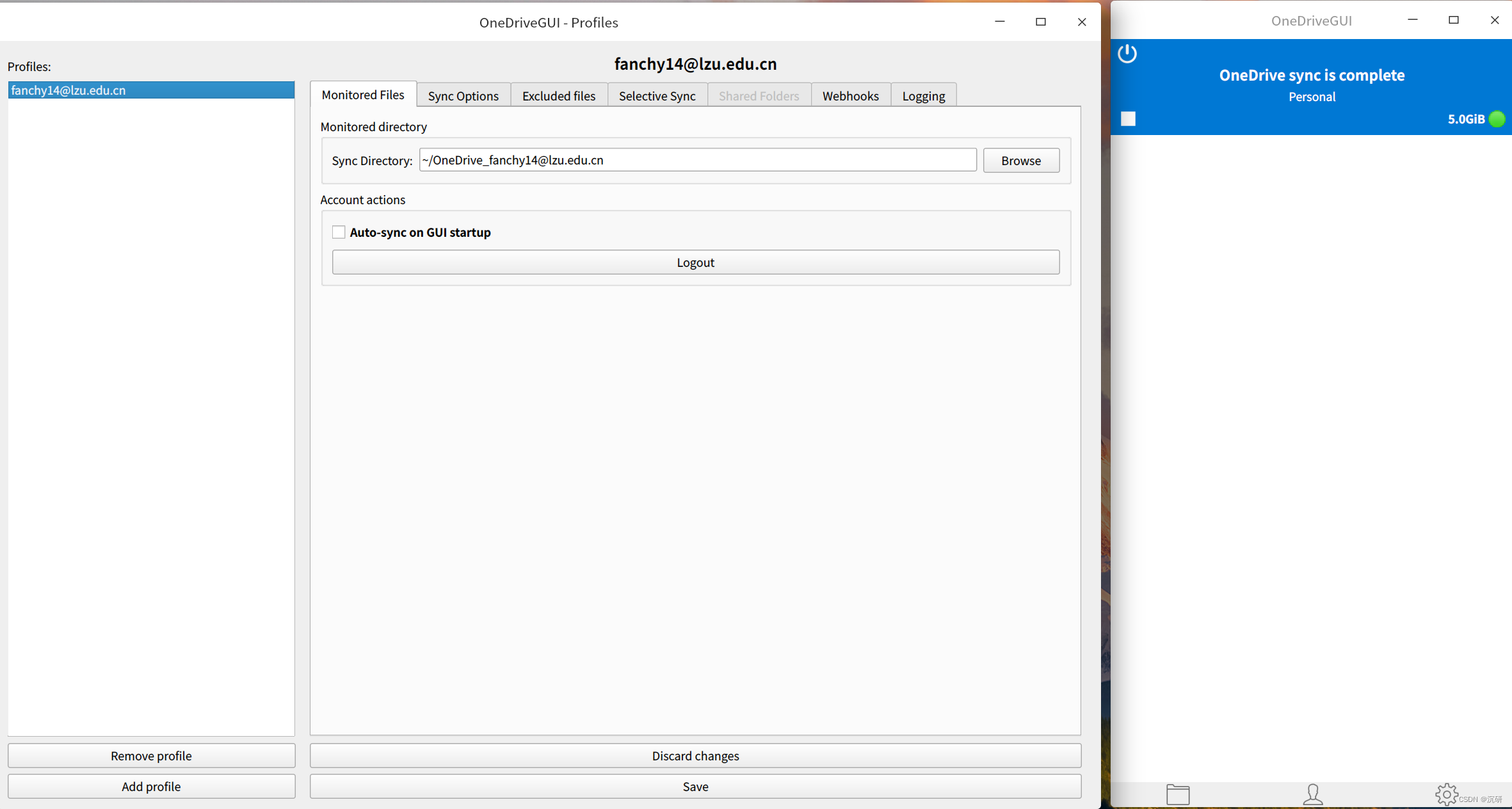Click Add profile button
Screen dimensions: 1512x809
(151, 787)
